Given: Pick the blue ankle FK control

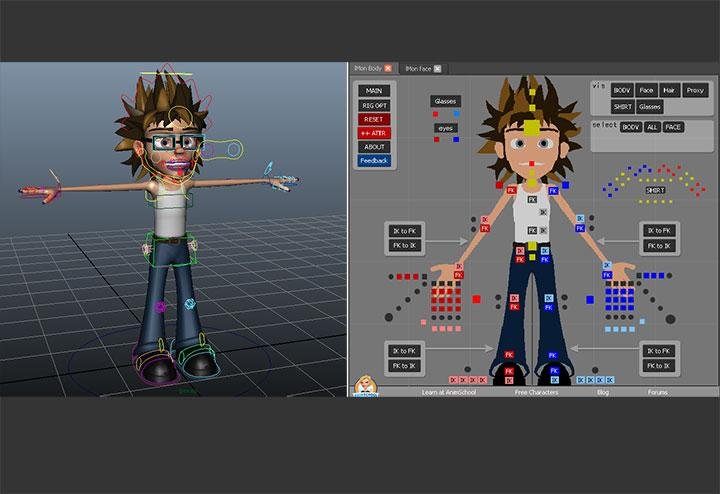Looking at the screenshot, I should tap(552, 355).
